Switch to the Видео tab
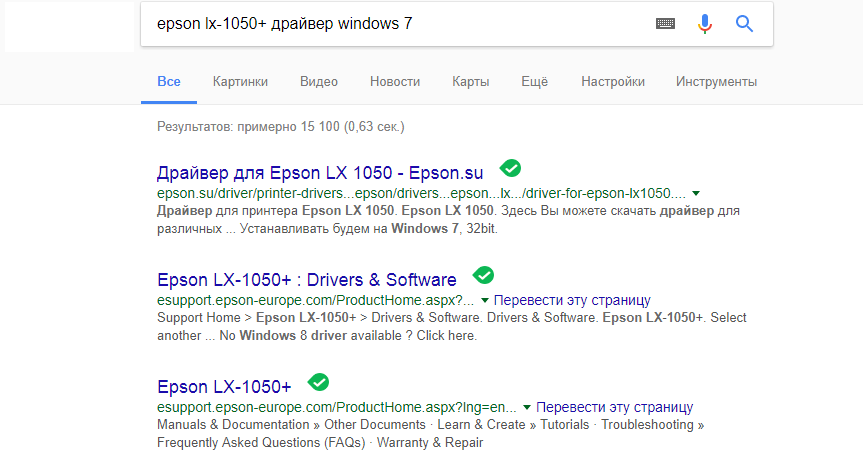863x467 pixels. point(319,82)
